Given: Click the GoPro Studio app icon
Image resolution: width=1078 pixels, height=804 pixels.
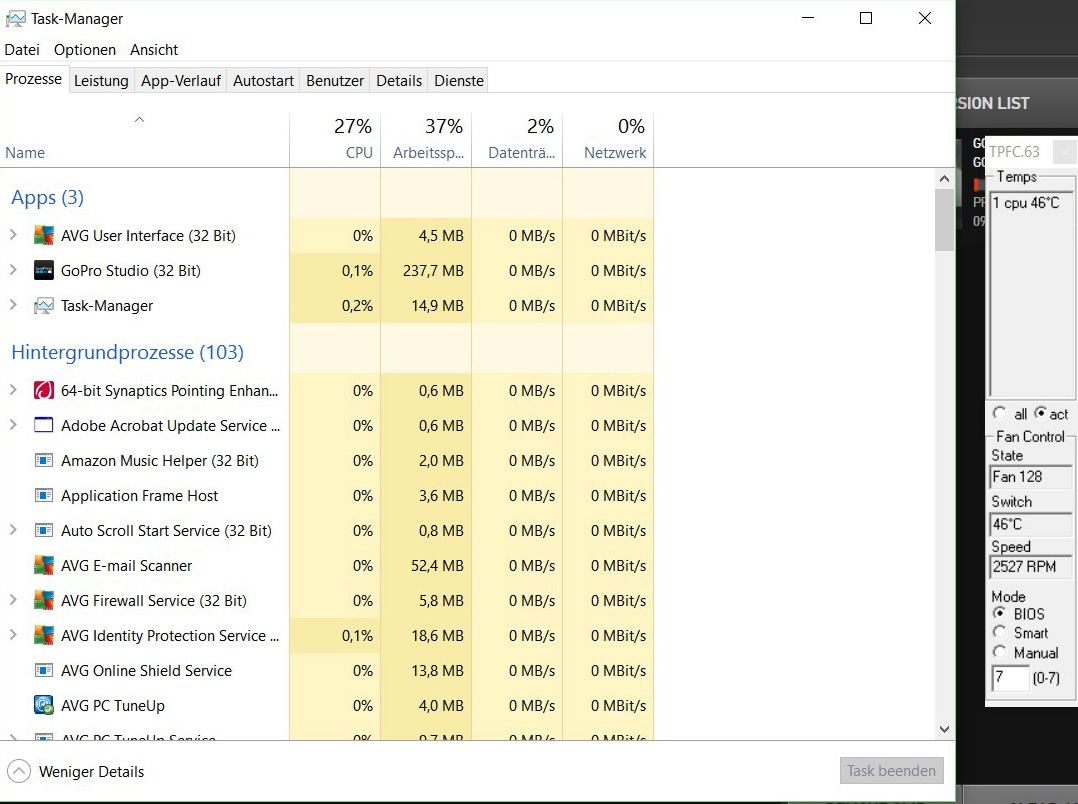Looking at the screenshot, I should 43,271.
